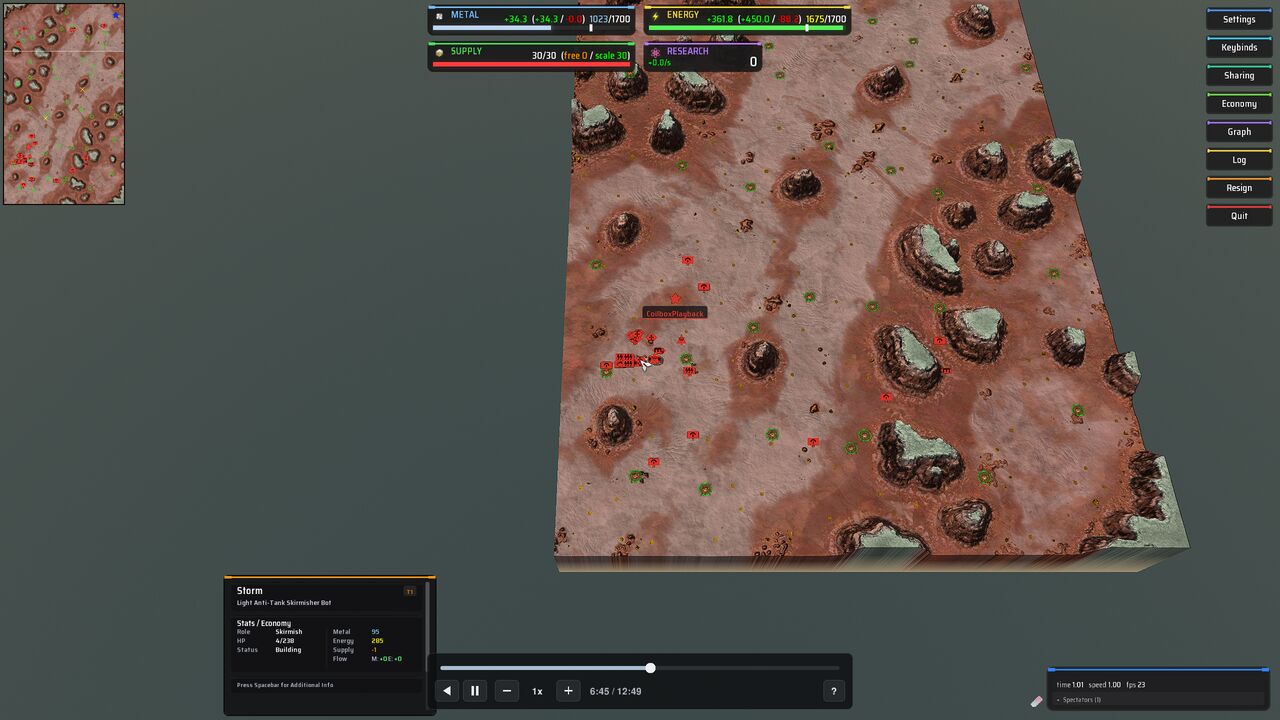Click the 6:45 / 12:49 time readout
This screenshot has width=1280, height=720.
[616, 691]
